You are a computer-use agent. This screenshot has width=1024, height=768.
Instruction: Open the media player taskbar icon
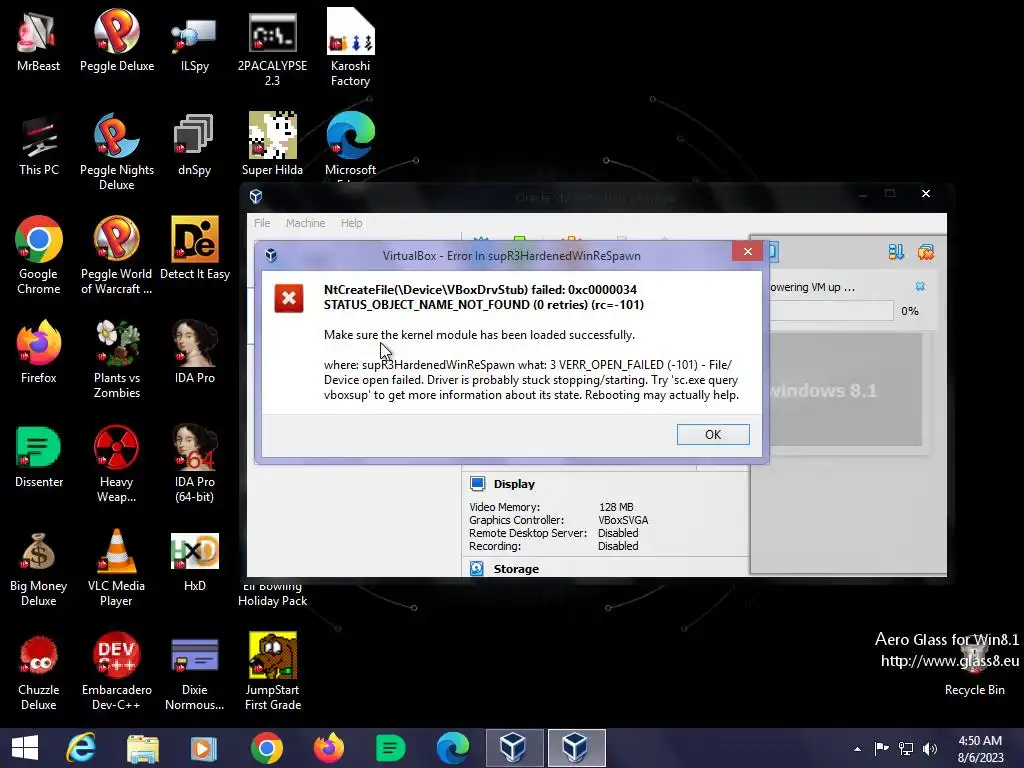pyautogui.click(x=204, y=748)
